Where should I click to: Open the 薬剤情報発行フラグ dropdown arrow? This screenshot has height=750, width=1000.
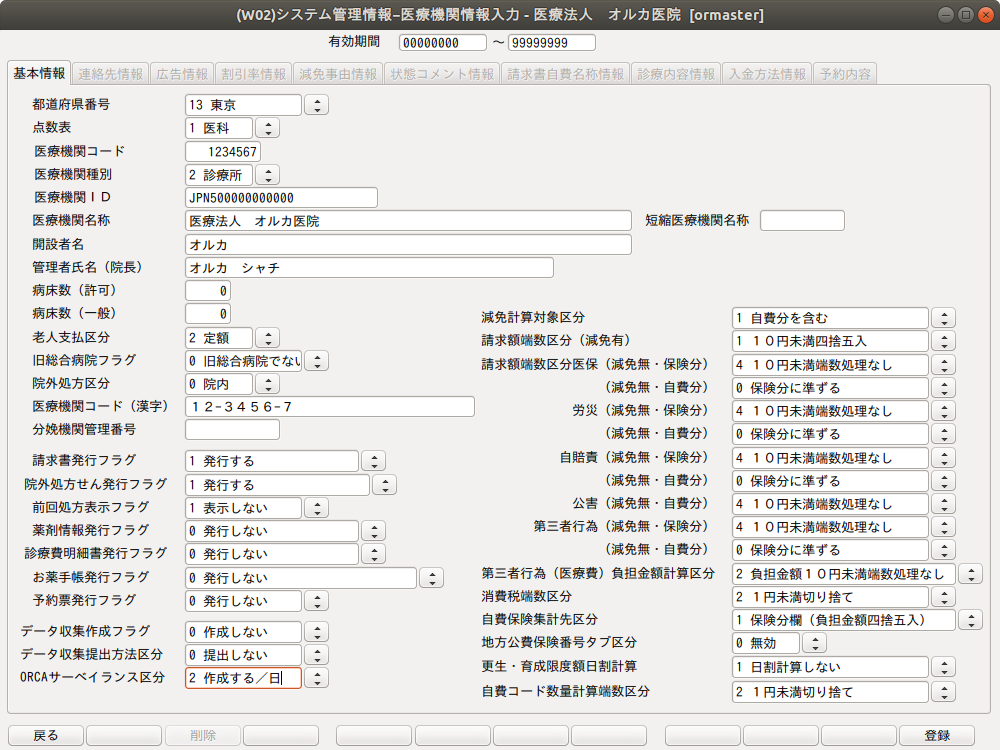click(x=374, y=531)
